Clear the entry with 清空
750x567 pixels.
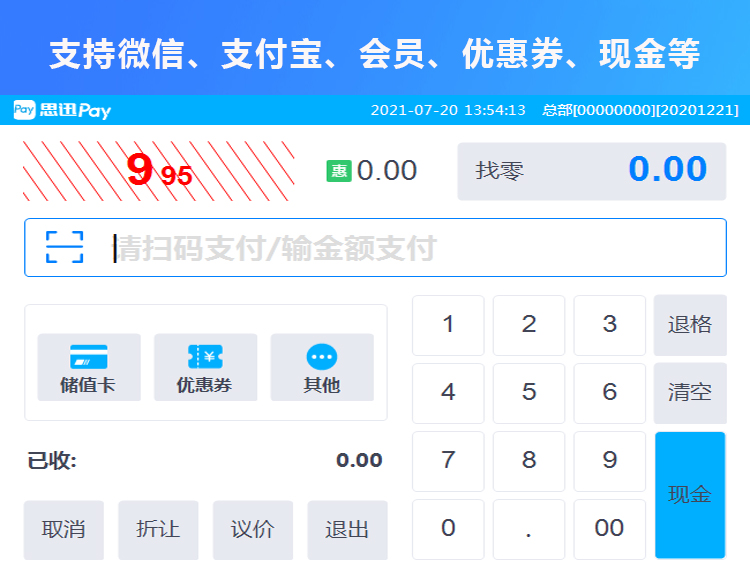[689, 392]
